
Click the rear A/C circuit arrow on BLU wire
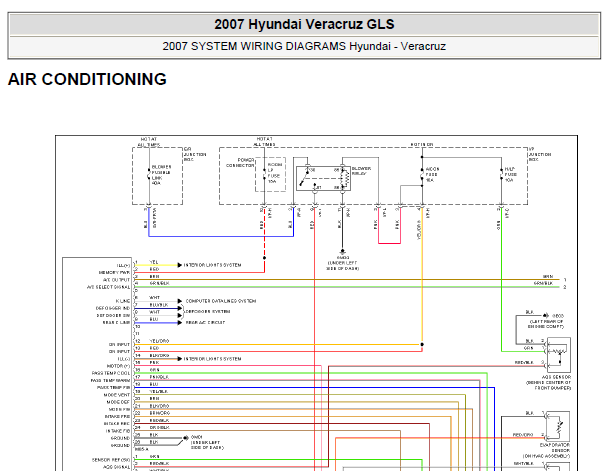tap(179, 322)
